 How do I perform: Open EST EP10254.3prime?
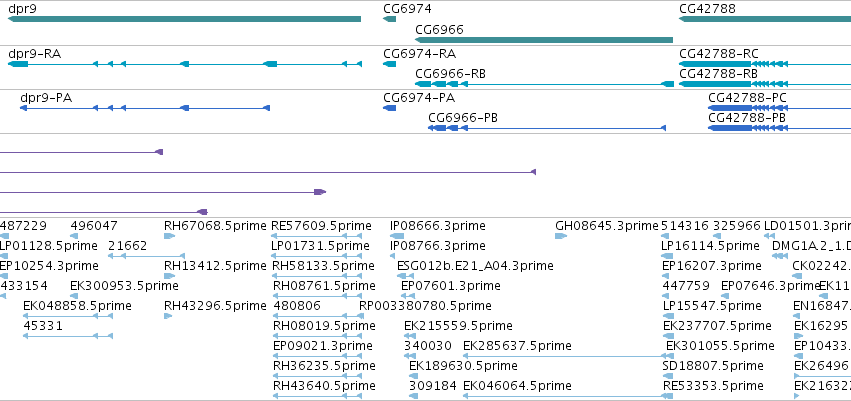click(x=49, y=266)
